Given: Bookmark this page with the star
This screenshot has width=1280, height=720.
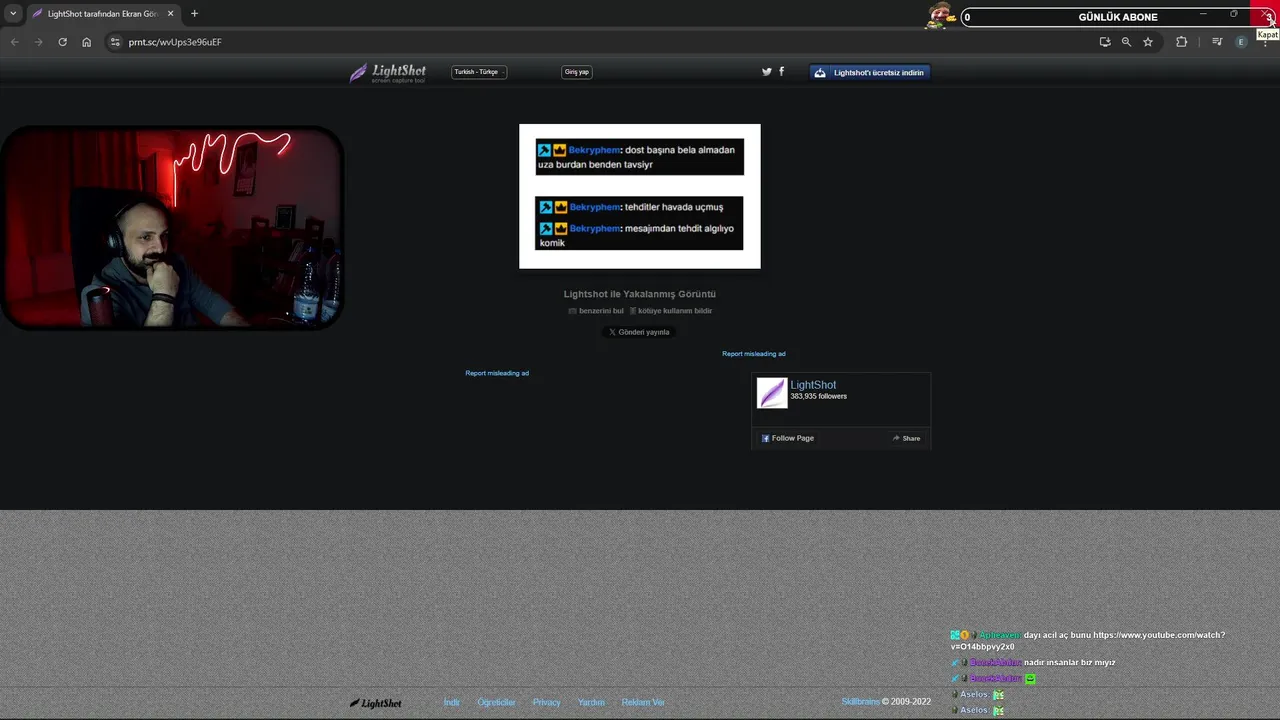Looking at the screenshot, I should 1148,42.
